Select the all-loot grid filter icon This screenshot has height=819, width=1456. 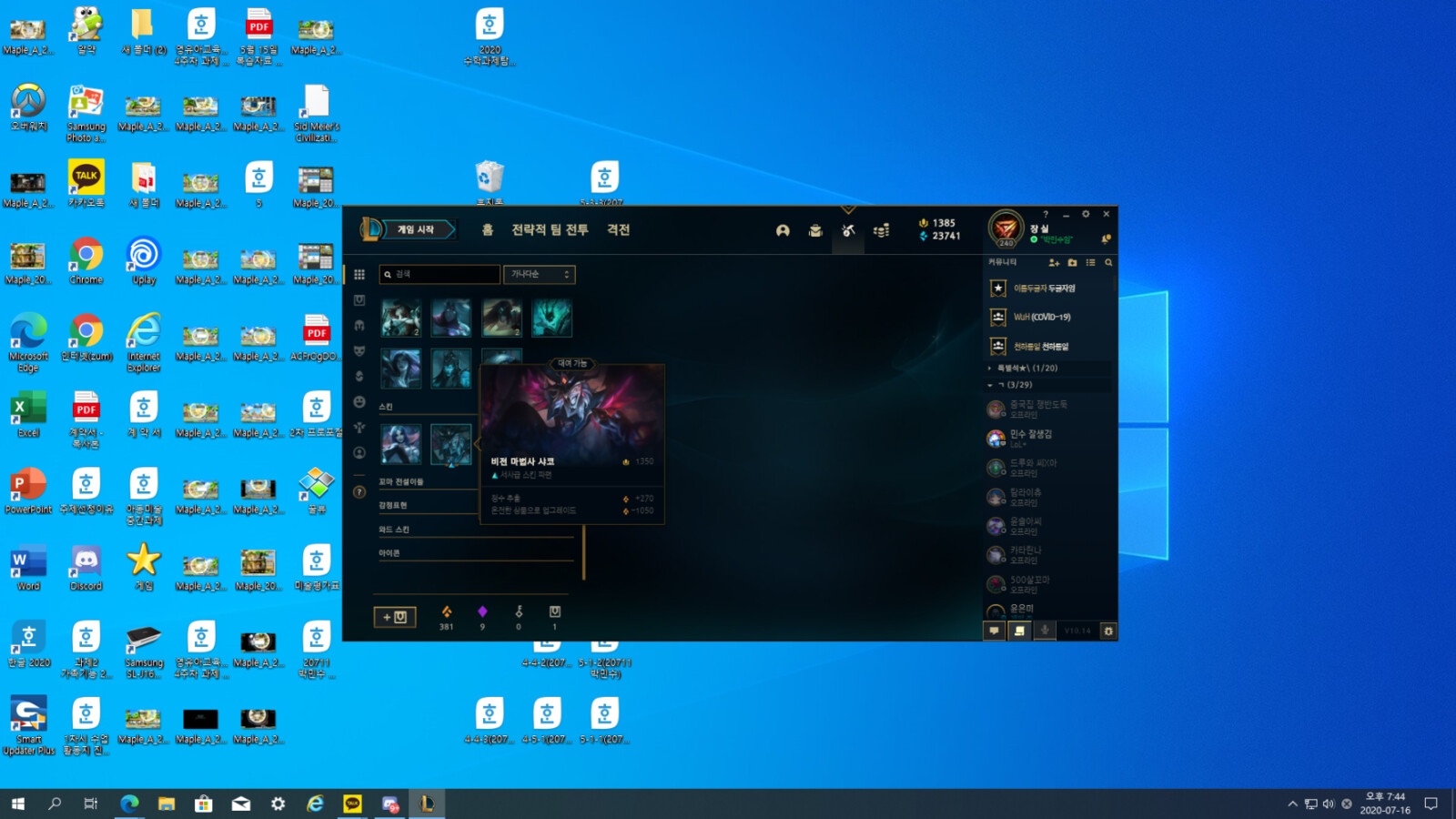click(x=359, y=274)
